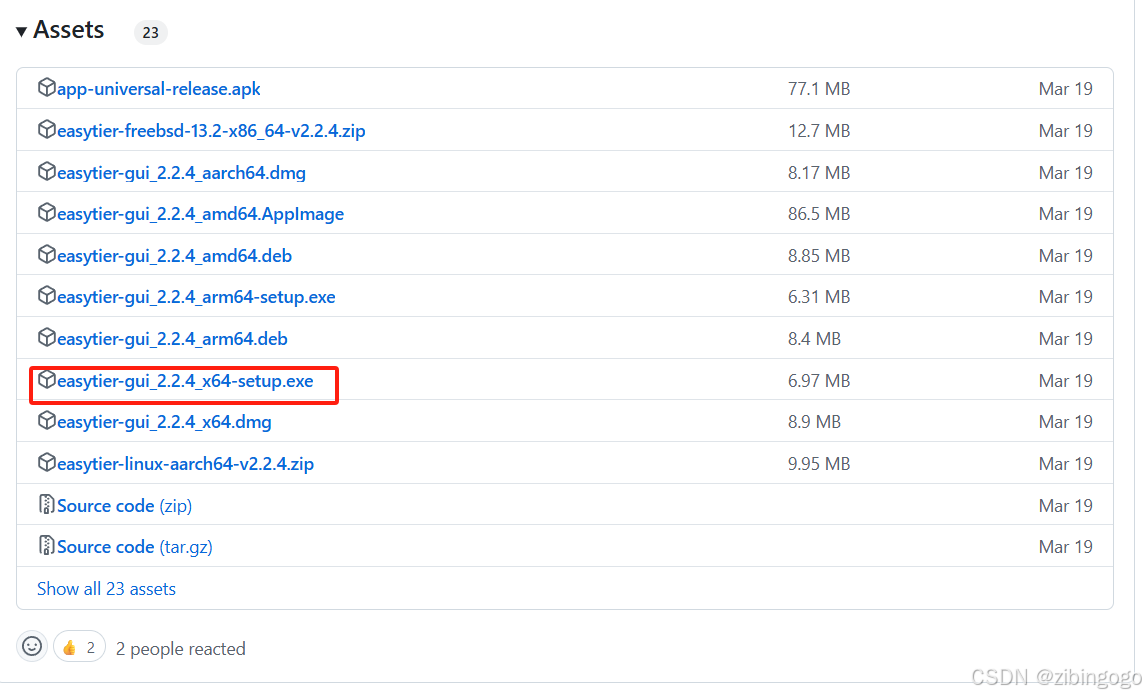Click package icon beside amd64.AppImage
This screenshot has height=697, width=1146.
click(x=46, y=212)
